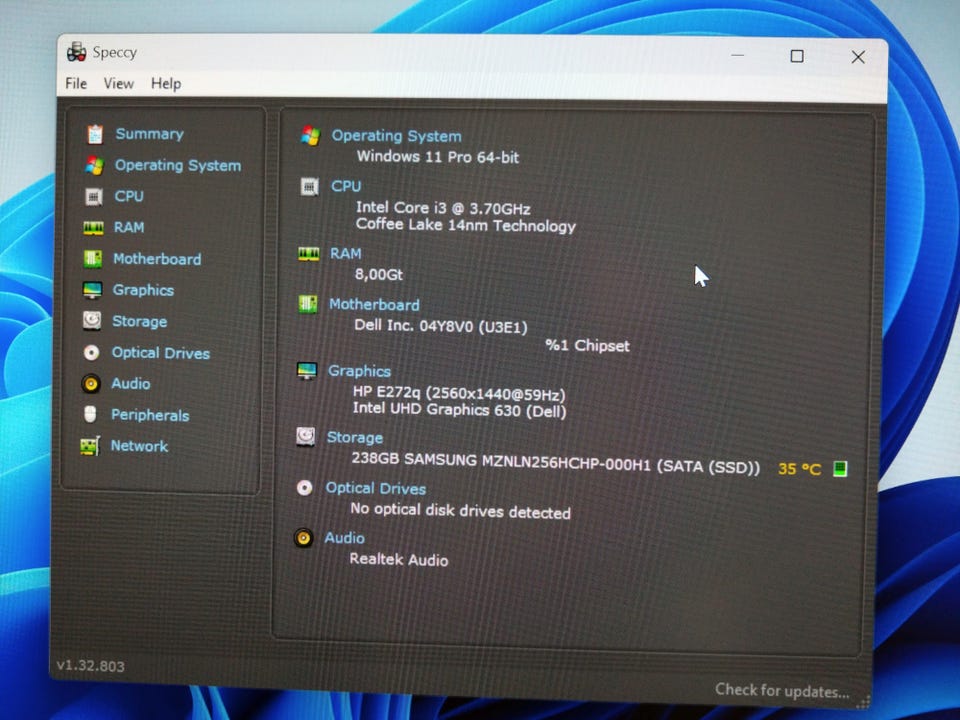The width and height of the screenshot is (960, 720).
Task: Open Graphics sidebar label
Action: click(143, 290)
